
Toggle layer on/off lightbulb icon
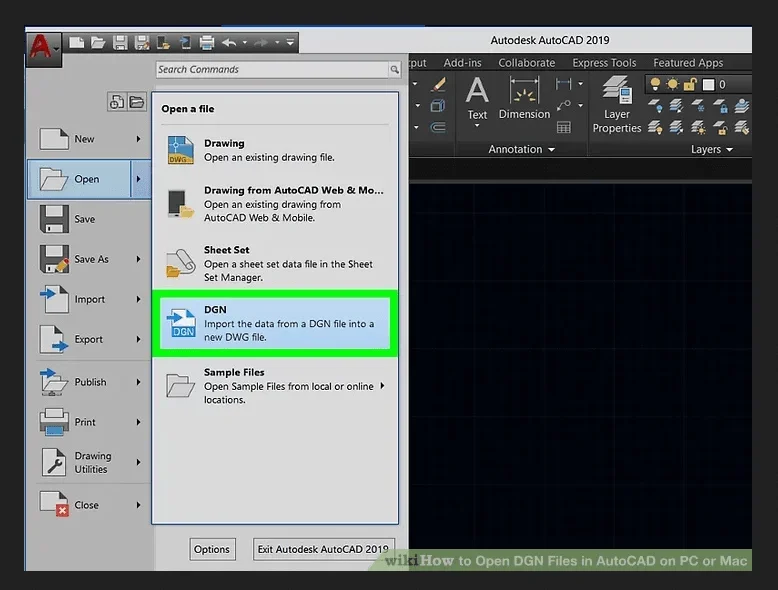click(x=655, y=84)
